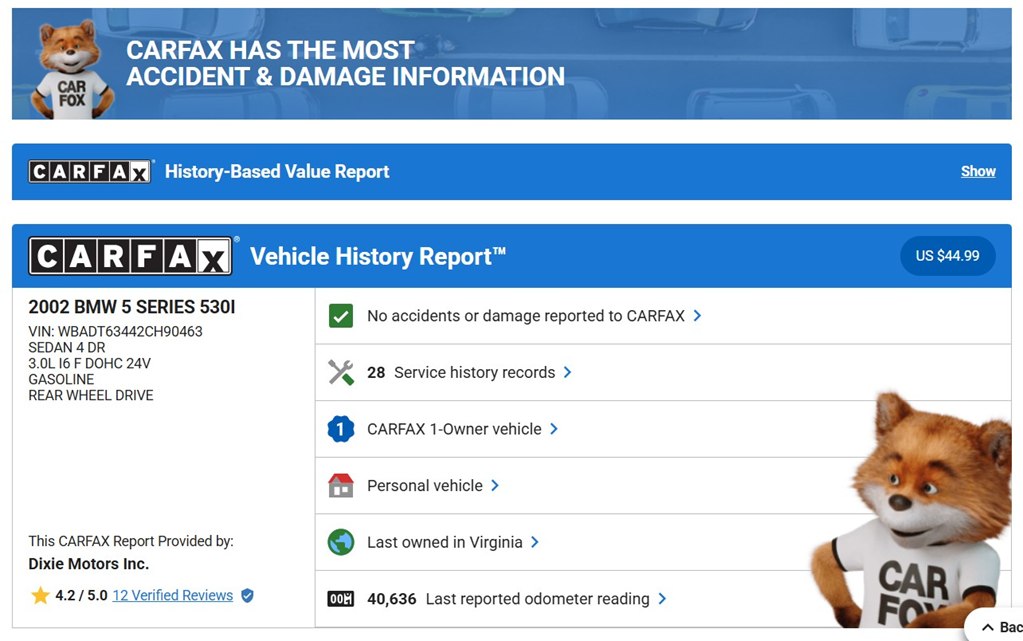Screen dimensions: 1023x641
Task: Click the green checkmark no-accidents icon
Action: [x=341, y=316]
